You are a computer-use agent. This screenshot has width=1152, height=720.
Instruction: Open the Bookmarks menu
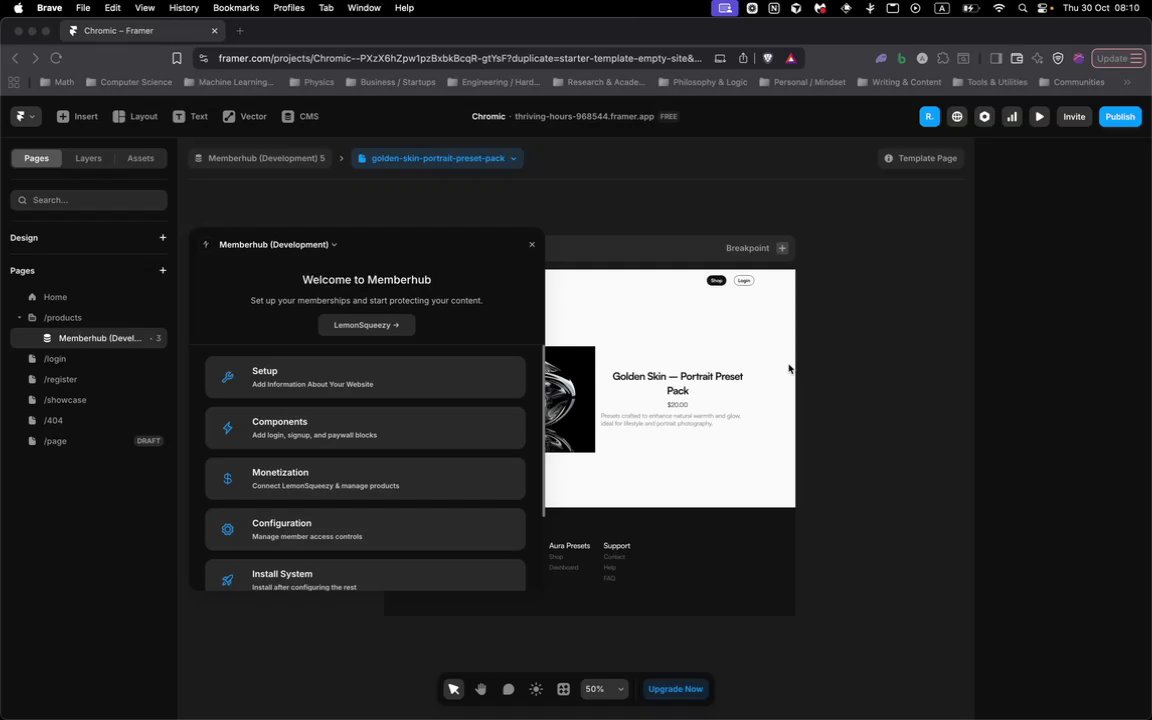(x=236, y=7)
